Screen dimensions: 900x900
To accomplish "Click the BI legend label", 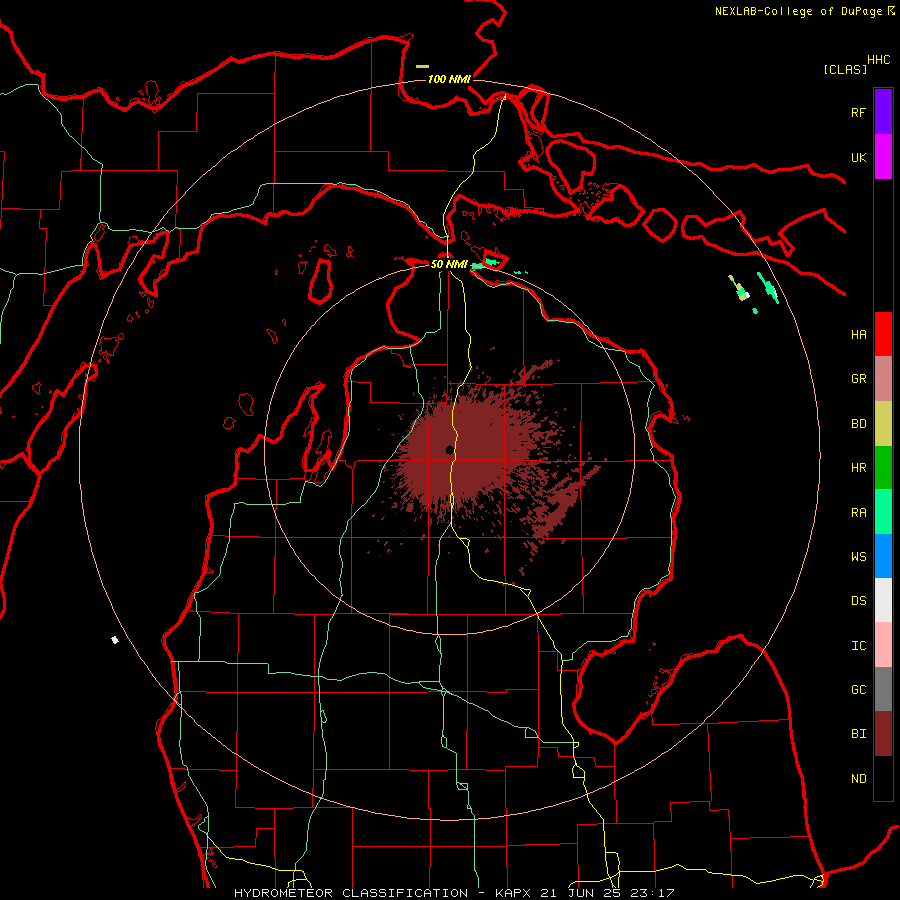I will (x=858, y=734).
